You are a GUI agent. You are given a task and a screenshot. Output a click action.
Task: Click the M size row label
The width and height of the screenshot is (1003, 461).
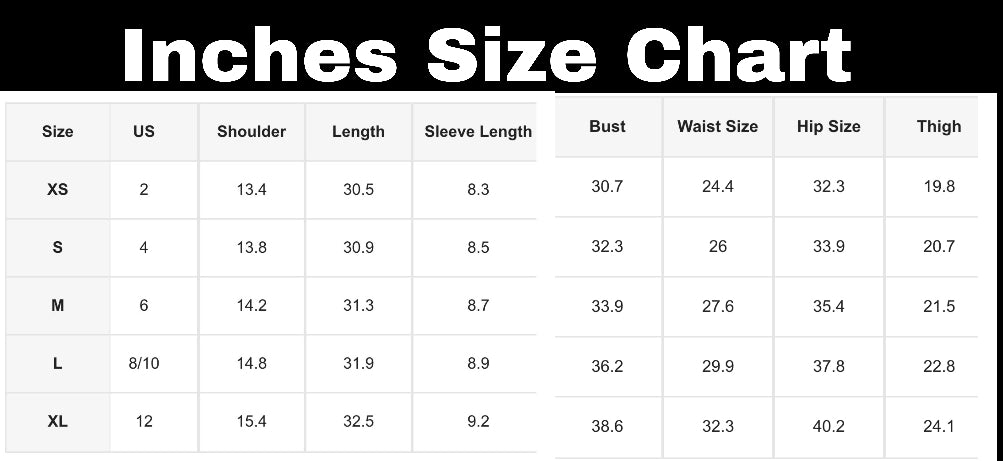(58, 306)
